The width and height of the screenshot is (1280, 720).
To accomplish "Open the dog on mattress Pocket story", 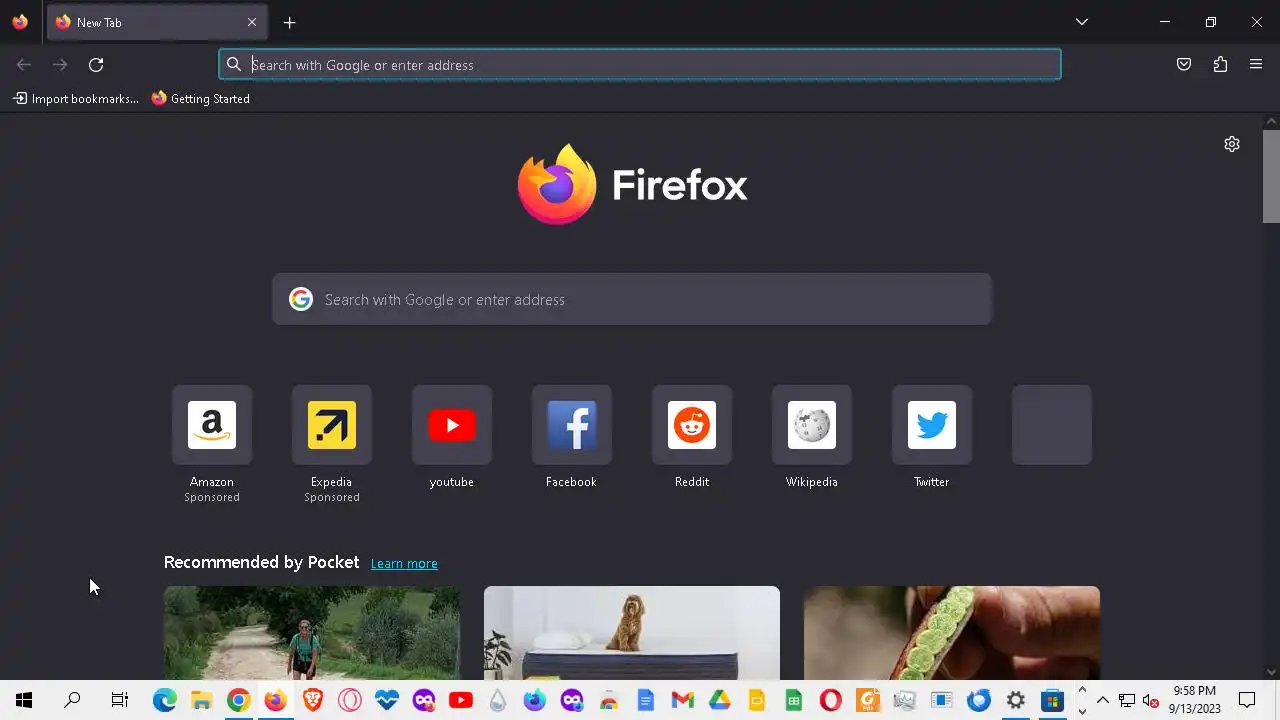I will point(632,633).
